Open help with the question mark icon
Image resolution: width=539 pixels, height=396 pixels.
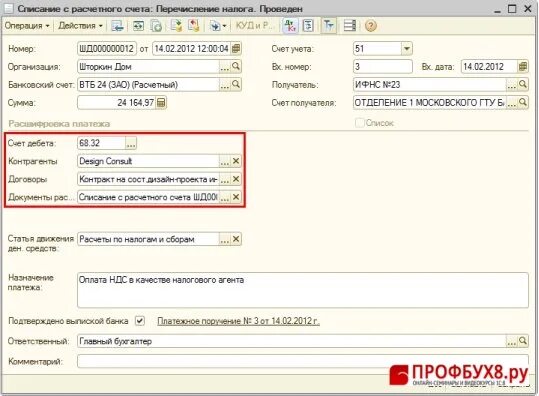click(371, 26)
